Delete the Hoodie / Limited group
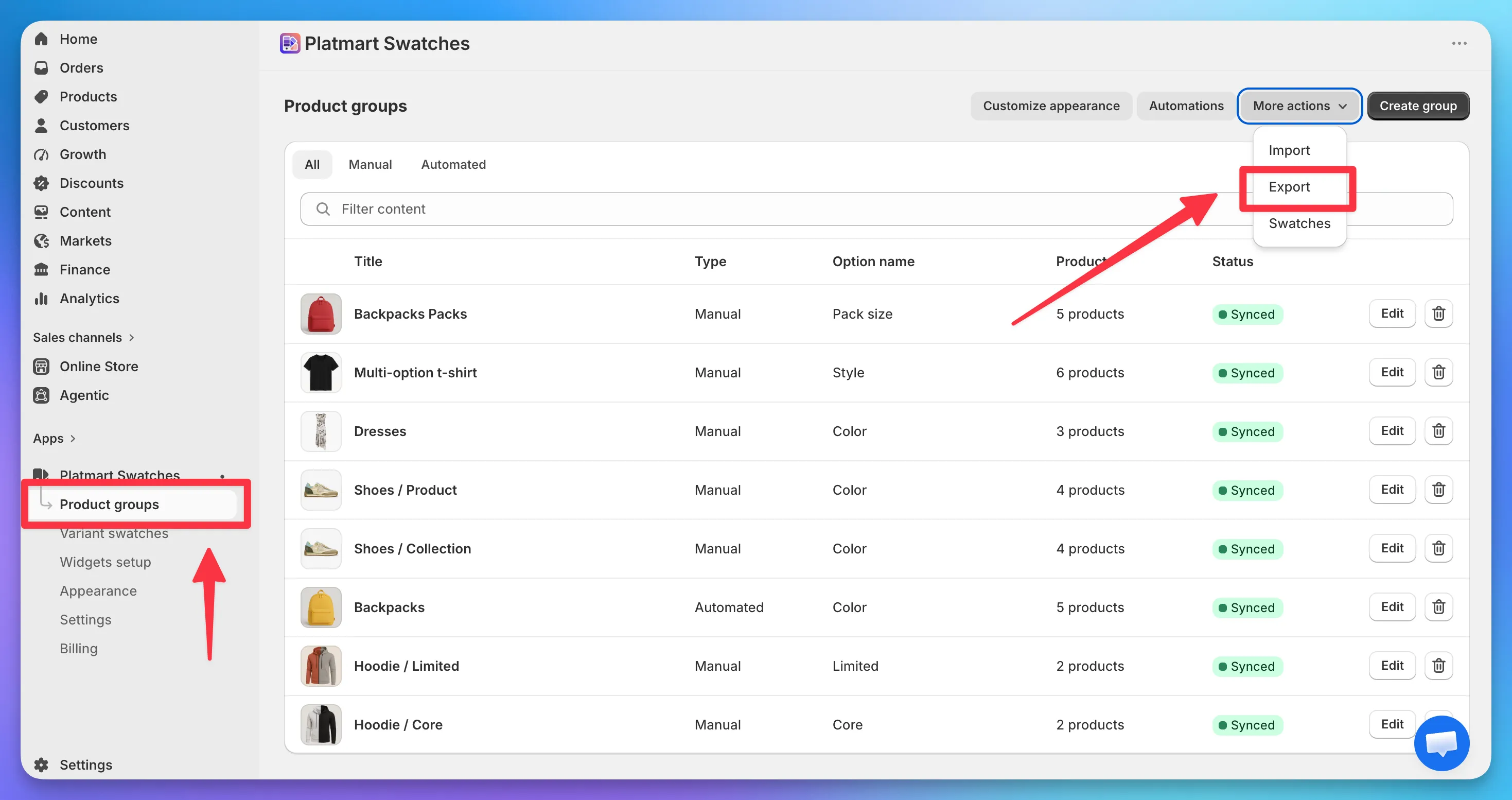Viewport: 1512px width, 800px height. point(1438,666)
